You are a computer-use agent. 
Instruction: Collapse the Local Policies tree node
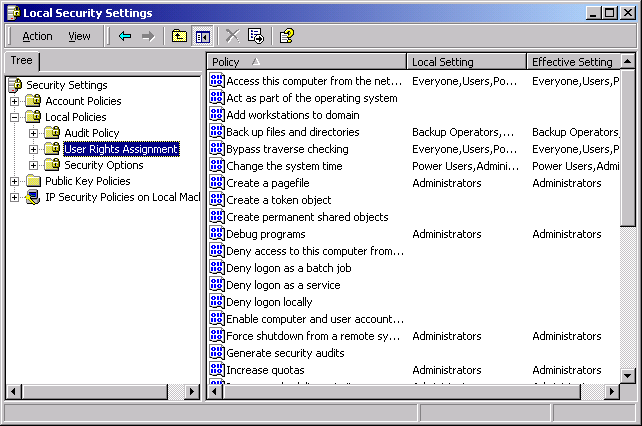pos(15,117)
